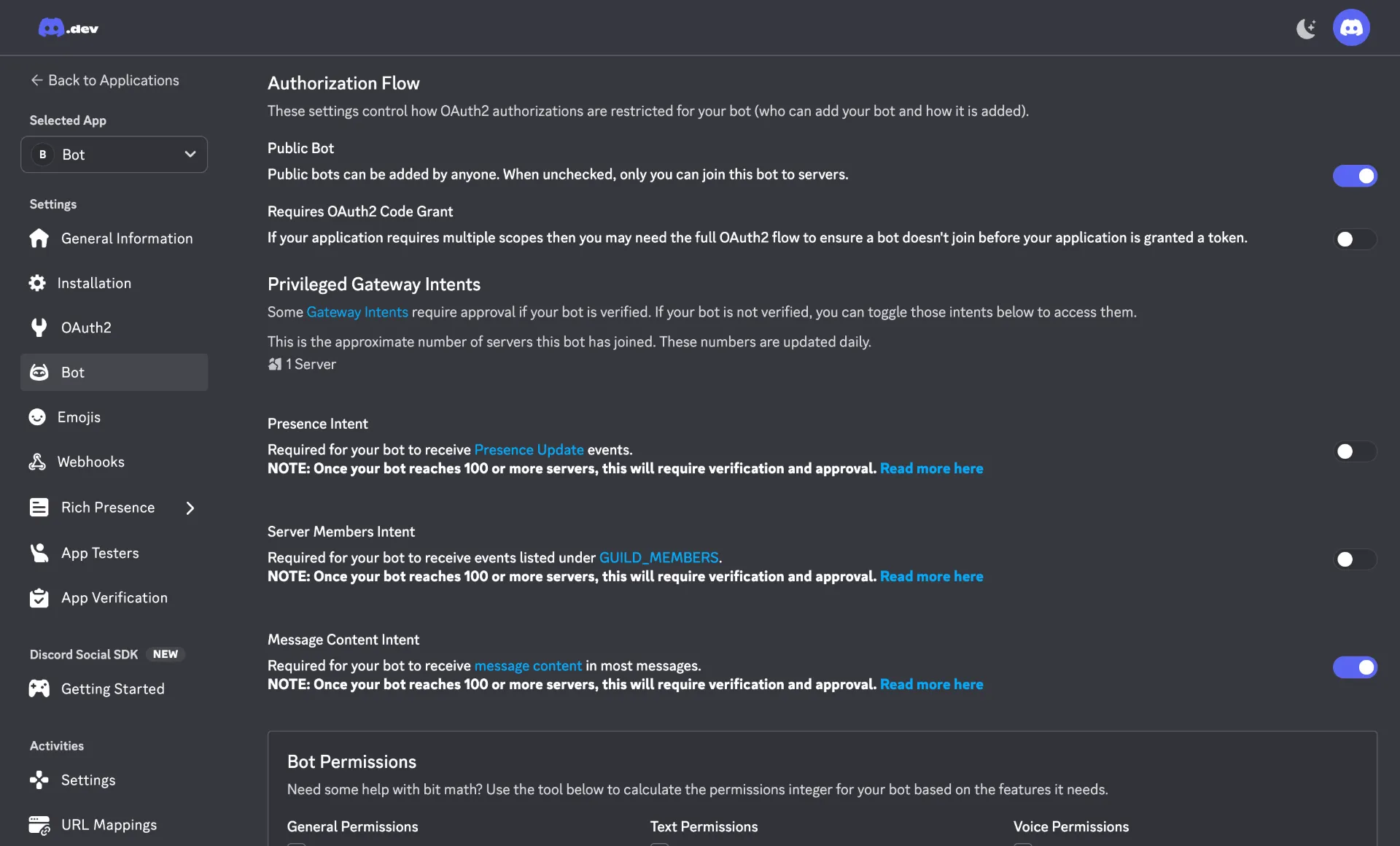This screenshot has width=1400, height=846.
Task: Click the OAuth2 sidebar icon
Action: 39,327
